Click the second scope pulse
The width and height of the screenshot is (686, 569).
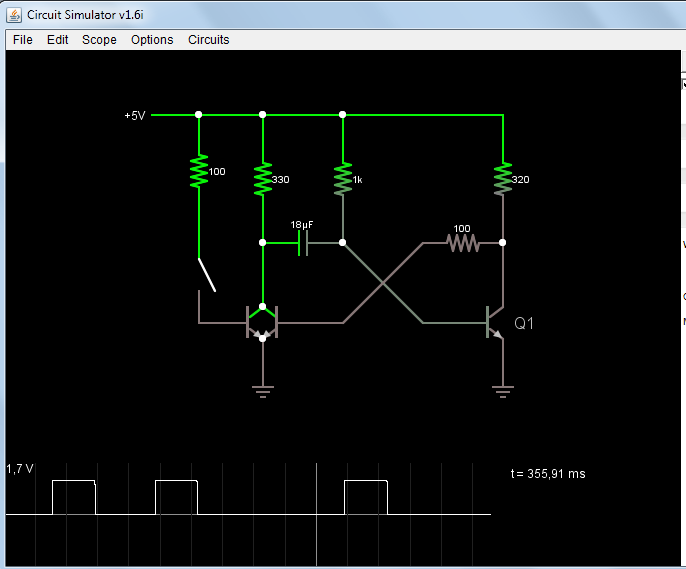click(176, 497)
